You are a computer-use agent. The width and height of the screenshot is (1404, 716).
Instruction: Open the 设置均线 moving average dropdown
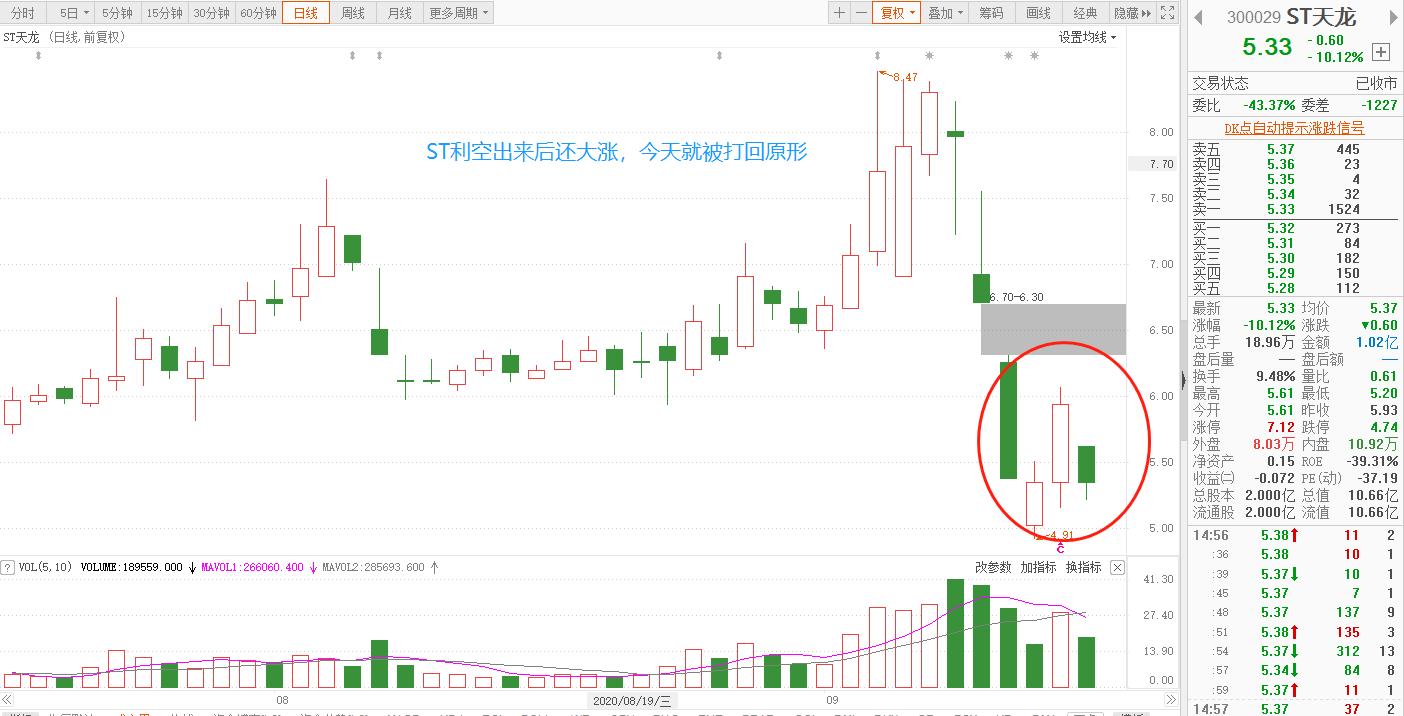(x=1088, y=37)
